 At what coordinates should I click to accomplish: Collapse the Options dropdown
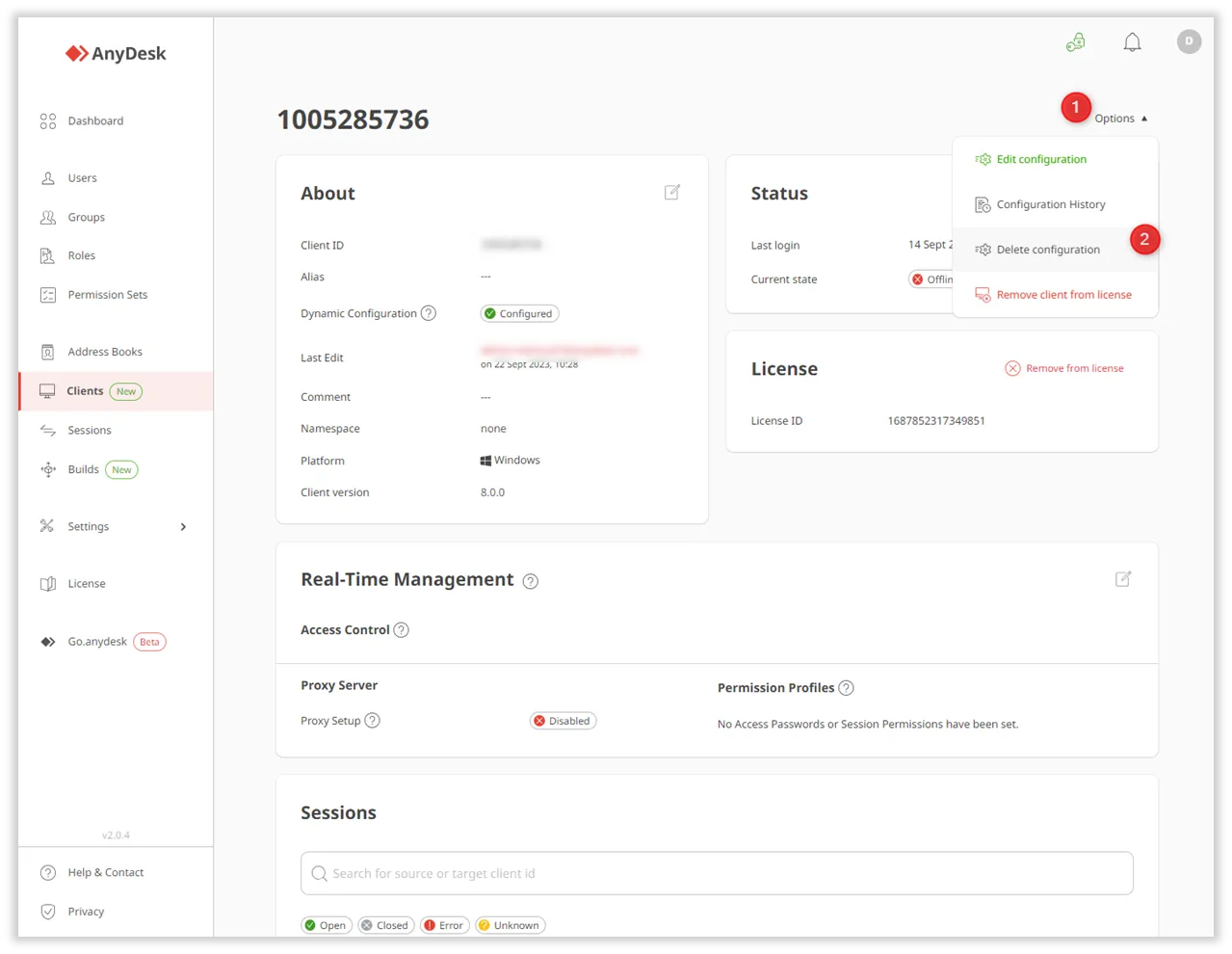[x=1120, y=119]
